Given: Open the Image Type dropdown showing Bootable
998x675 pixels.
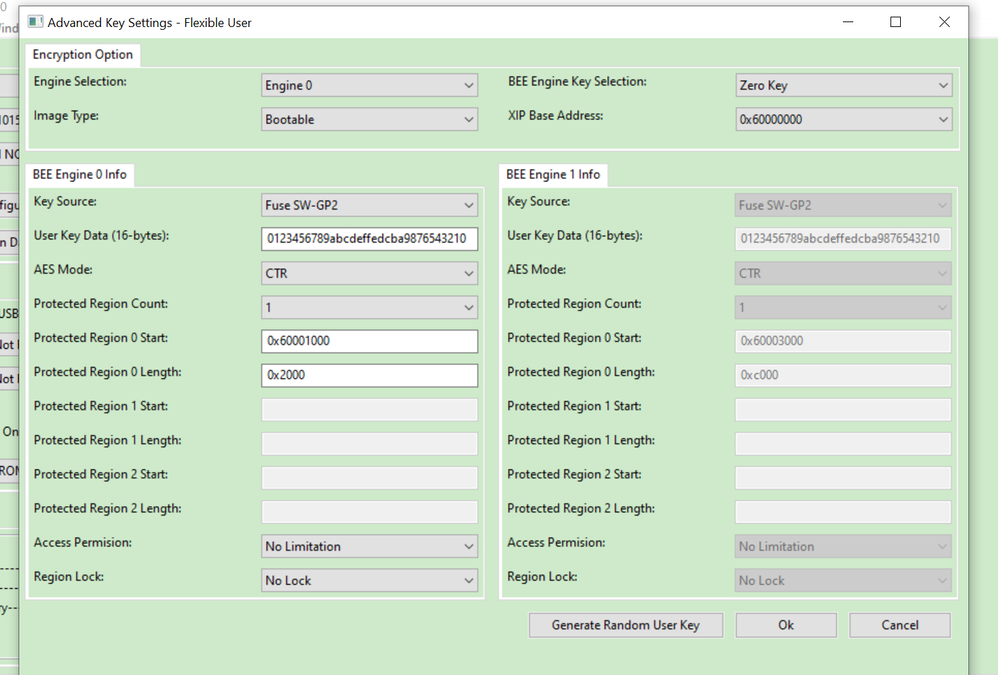Looking at the screenshot, I should tap(369, 119).
